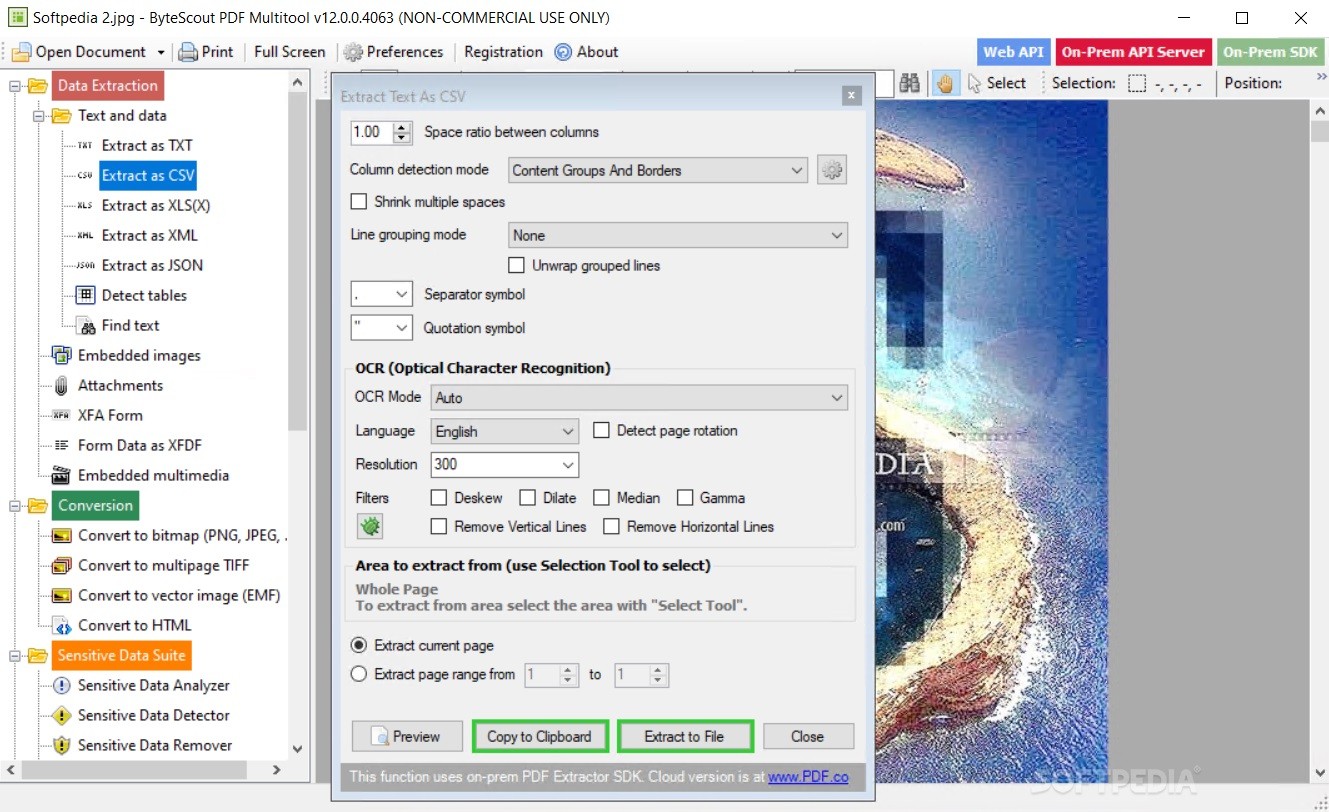Click the Attachments paperclip icon
The image size is (1329, 812).
tap(61, 385)
